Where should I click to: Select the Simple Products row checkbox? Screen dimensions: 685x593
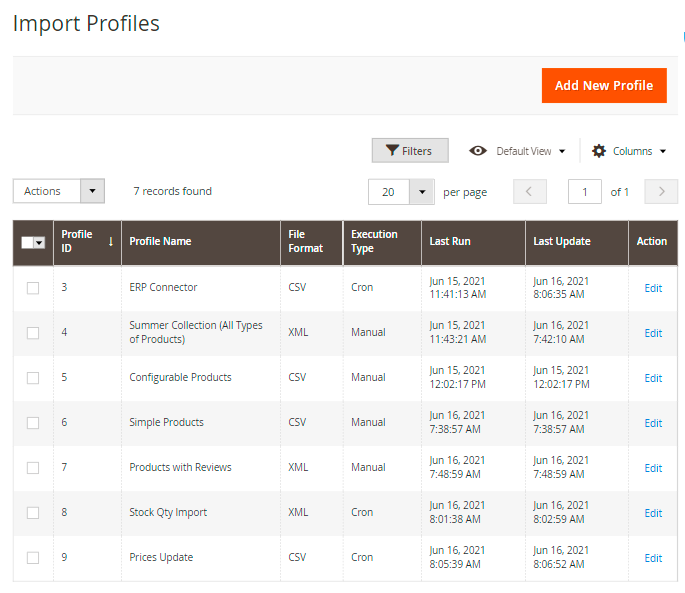tap(33, 423)
